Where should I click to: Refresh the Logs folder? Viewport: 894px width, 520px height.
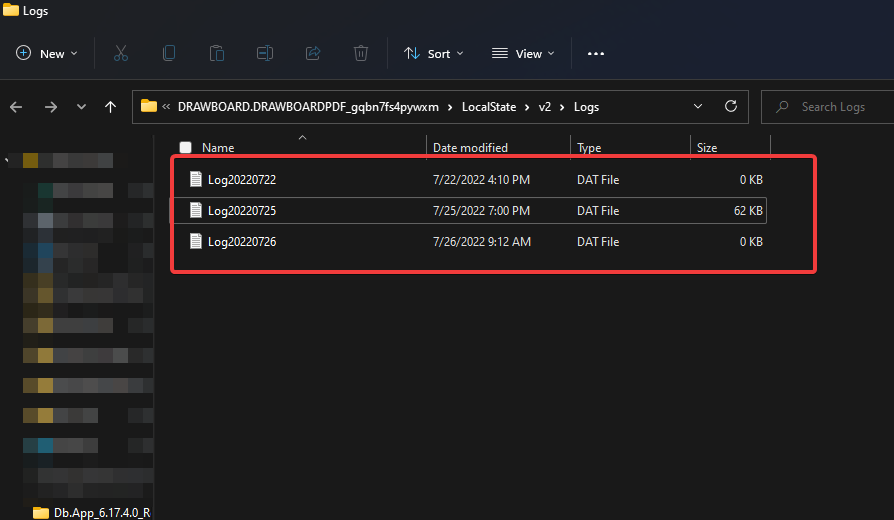[731, 107]
